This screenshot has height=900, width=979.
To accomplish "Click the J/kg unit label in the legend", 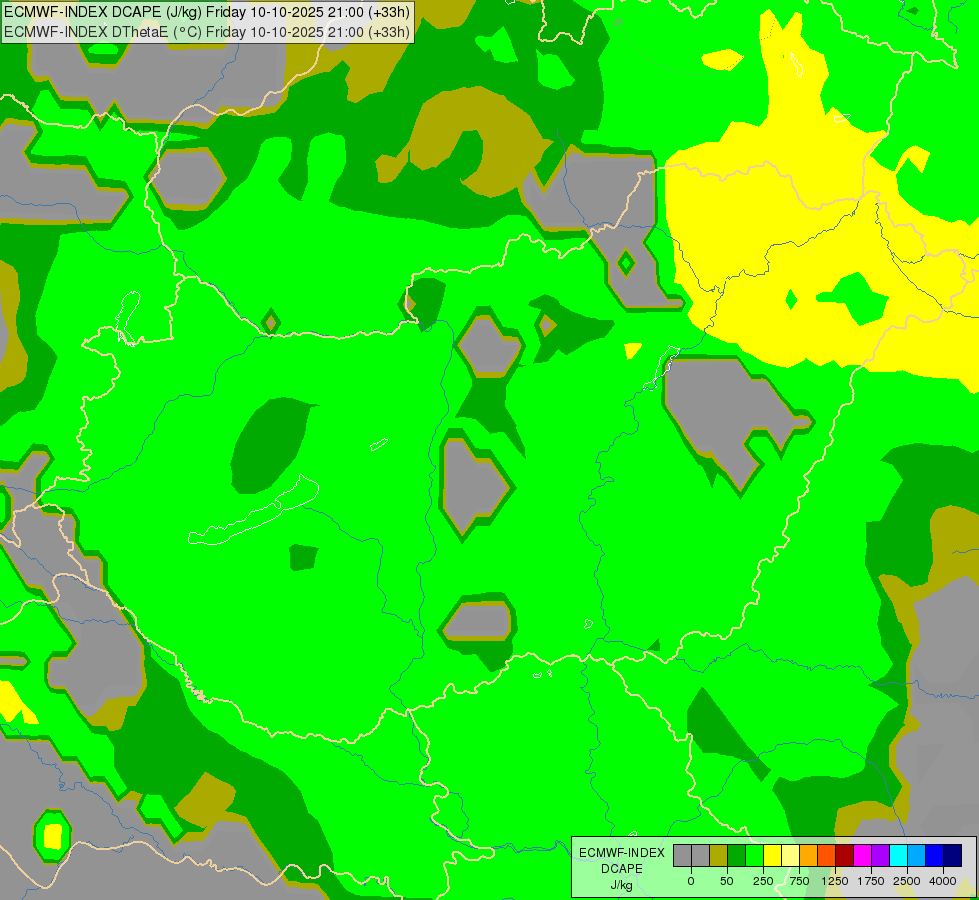I will (x=621, y=886).
